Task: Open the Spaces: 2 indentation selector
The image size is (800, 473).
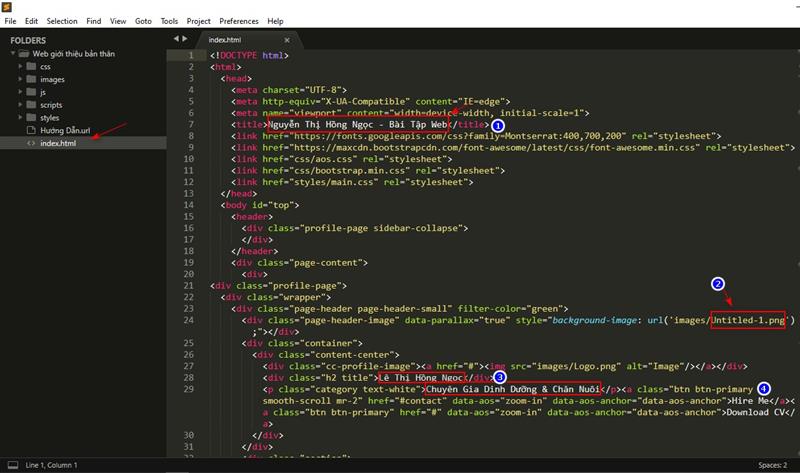Action: pos(771,465)
